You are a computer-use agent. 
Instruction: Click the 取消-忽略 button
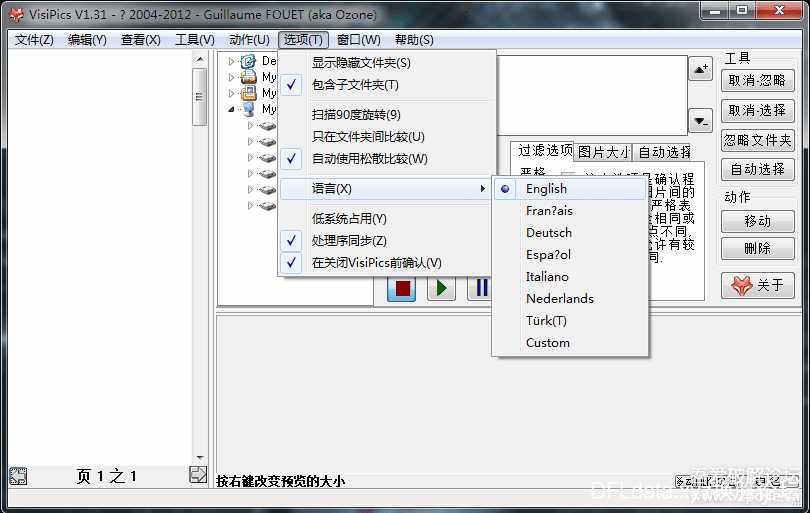click(757, 81)
